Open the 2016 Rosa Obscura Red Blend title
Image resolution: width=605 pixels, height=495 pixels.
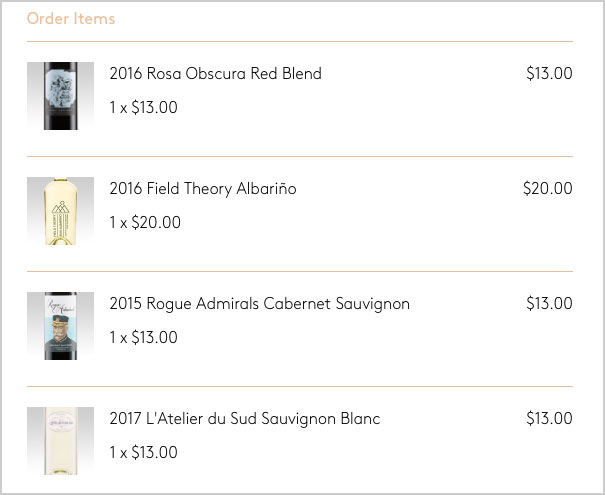[215, 73]
